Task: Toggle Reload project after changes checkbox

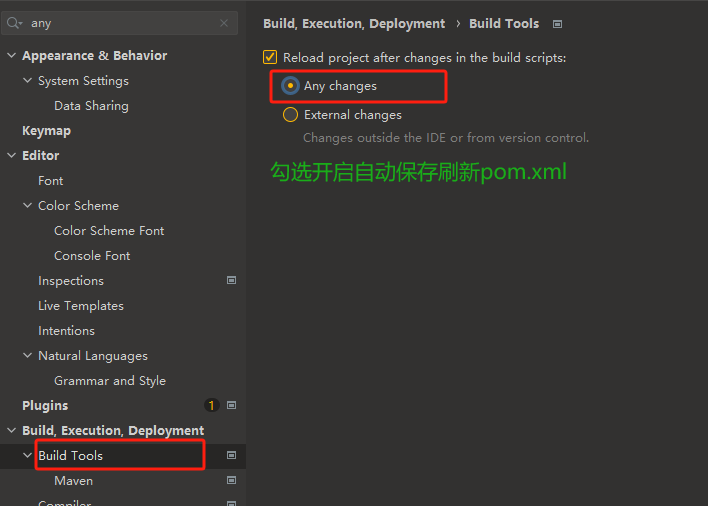Action: click(270, 57)
